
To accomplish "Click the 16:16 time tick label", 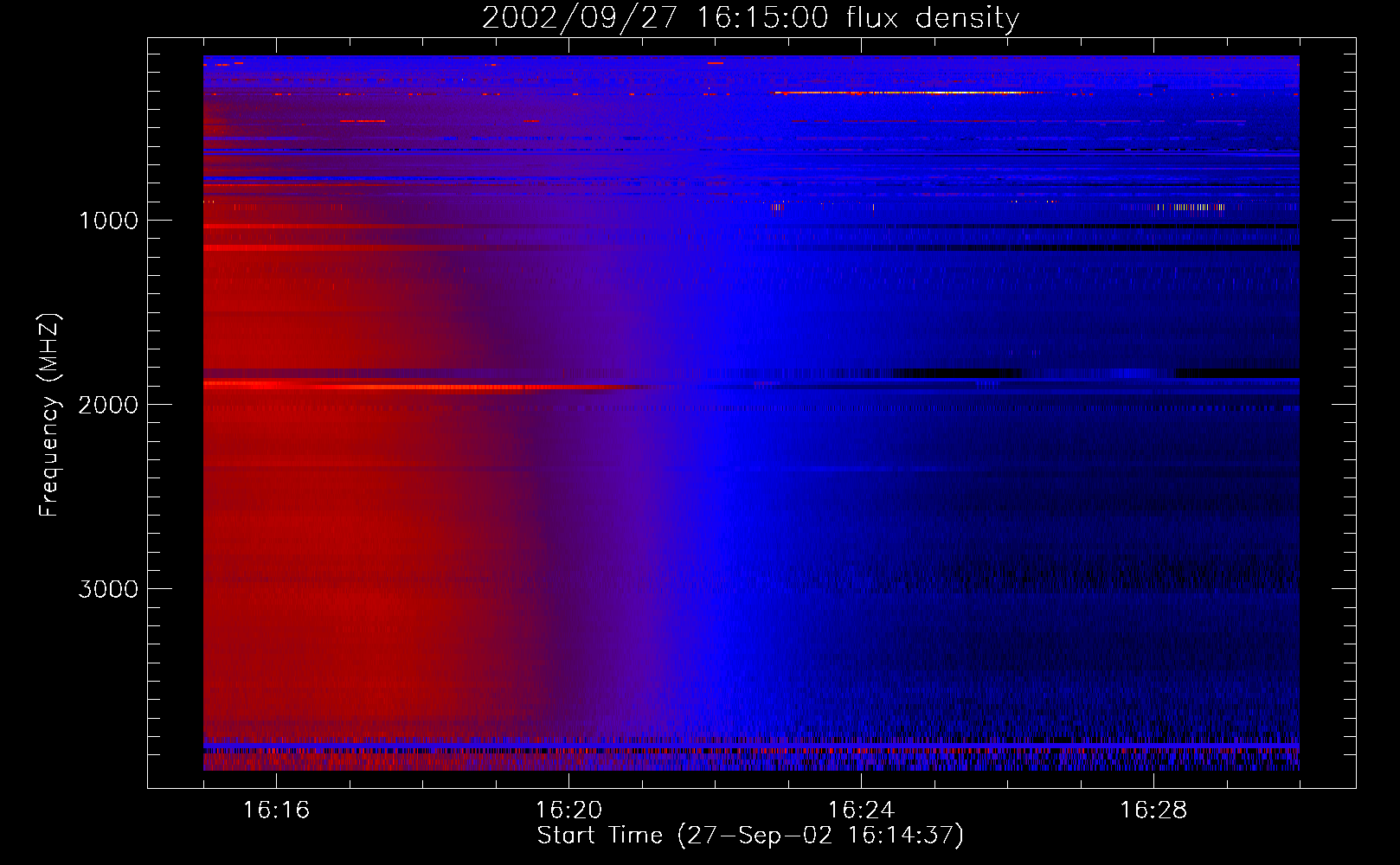I will click(276, 810).
